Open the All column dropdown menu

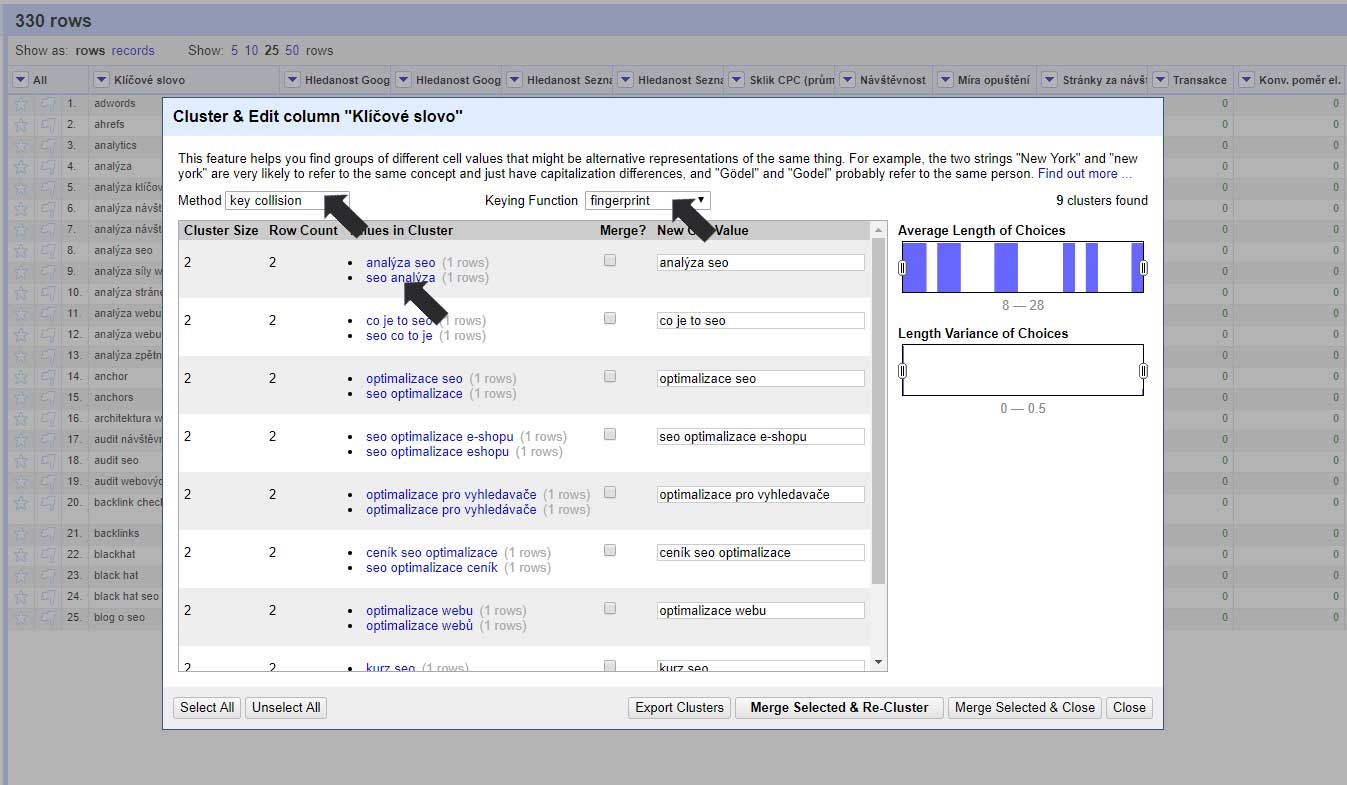(x=20, y=80)
